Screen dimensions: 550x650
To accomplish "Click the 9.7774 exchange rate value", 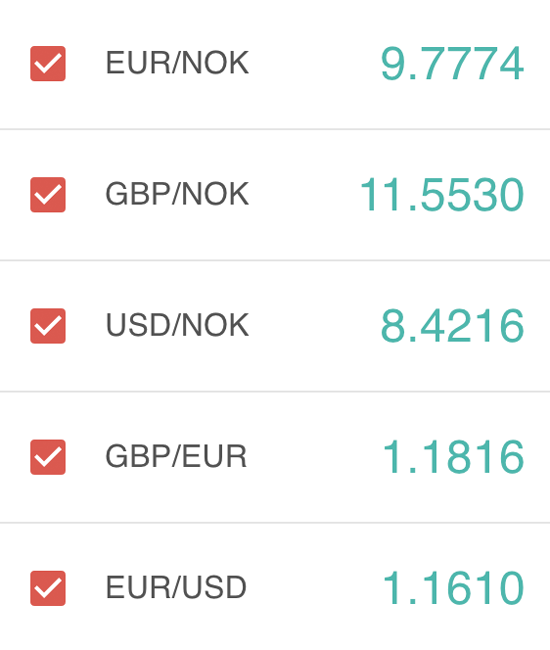I will [x=452, y=64].
